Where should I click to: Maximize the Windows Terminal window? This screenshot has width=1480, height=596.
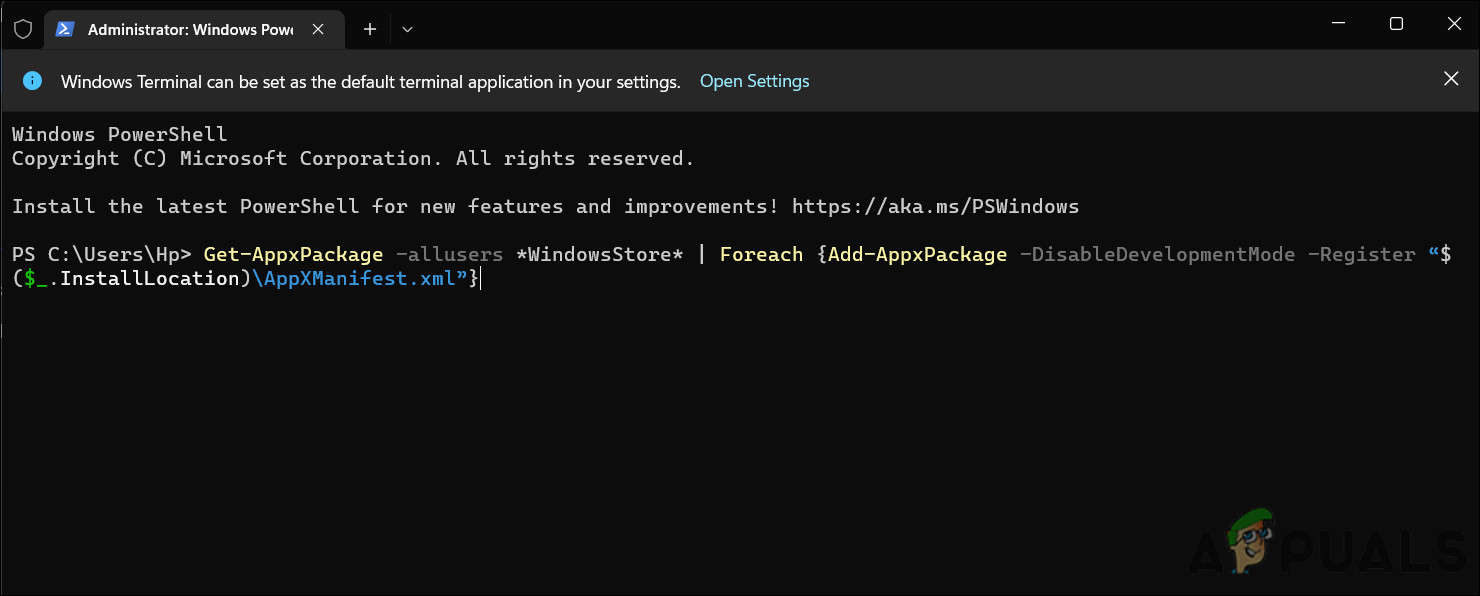[1396, 24]
